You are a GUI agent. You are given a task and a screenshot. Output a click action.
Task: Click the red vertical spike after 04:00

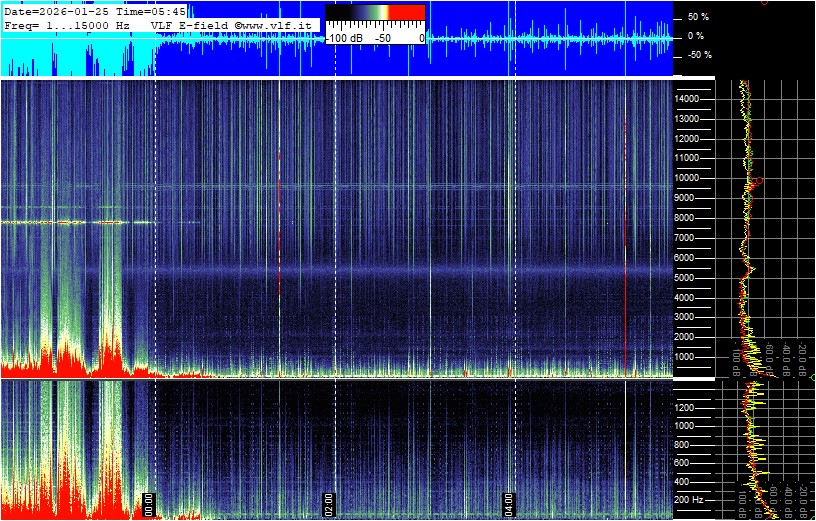click(x=625, y=240)
